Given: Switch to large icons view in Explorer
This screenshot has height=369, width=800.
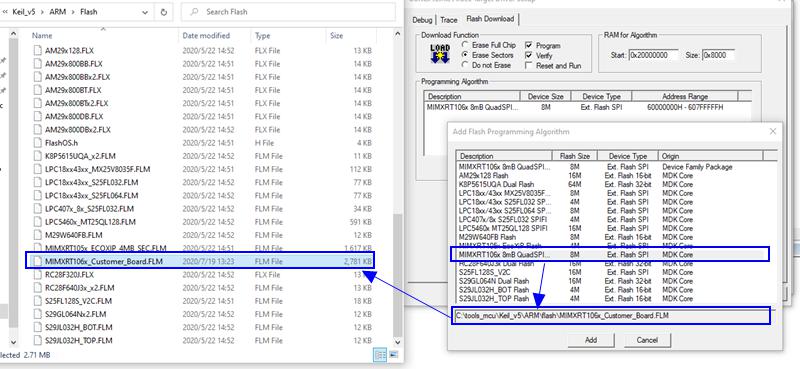Looking at the screenshot, I should [x=393, y=355].
